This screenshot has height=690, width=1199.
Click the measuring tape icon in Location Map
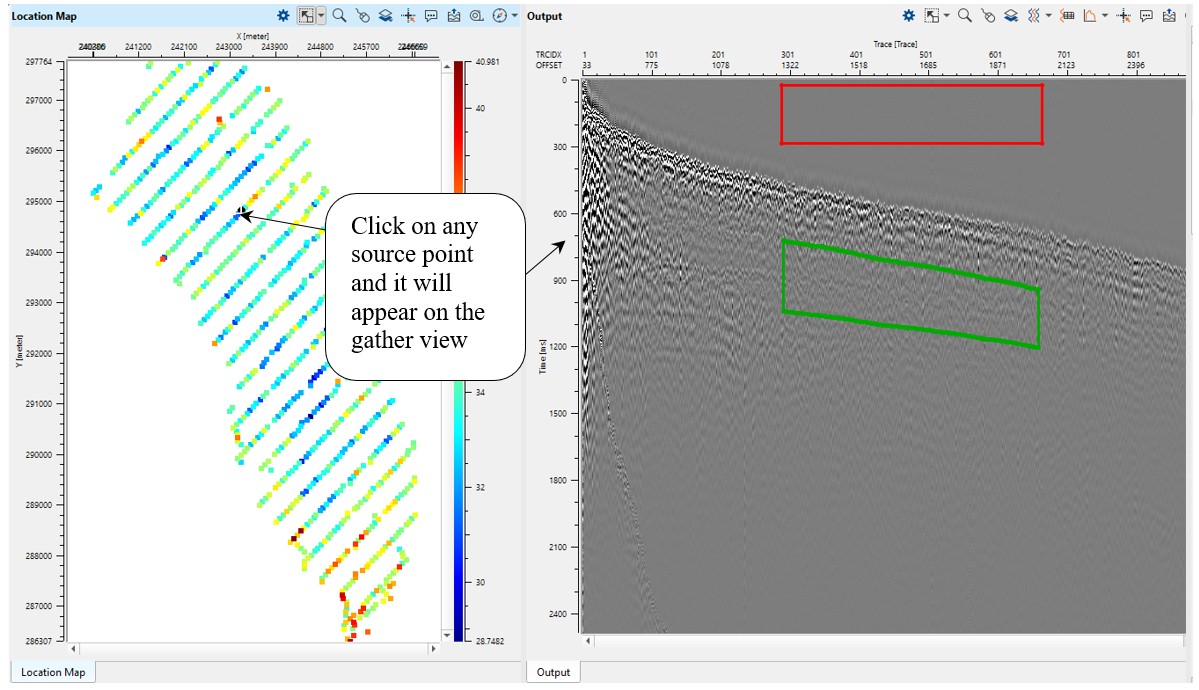[x=477, y=16]
